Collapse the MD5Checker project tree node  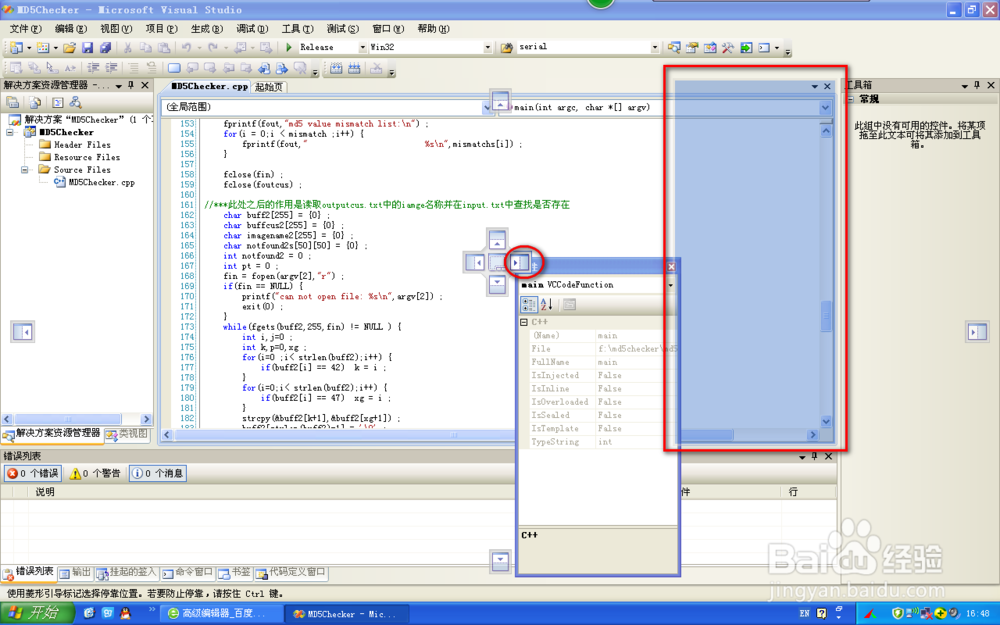pyautogui.click(x=10, y=132)
